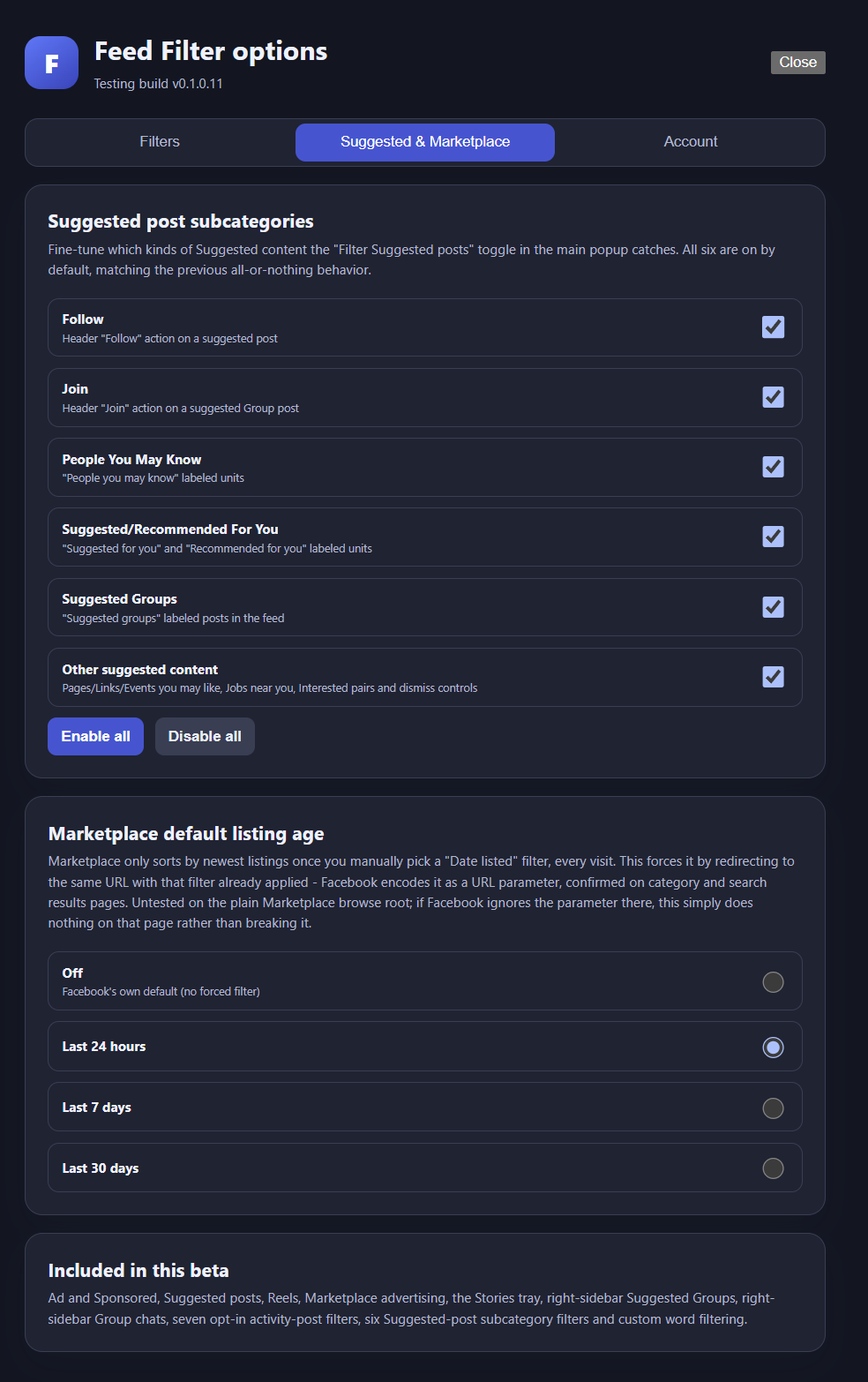Select the Off listing age radio
868x1382 pixels.
(x=773, y=982)
